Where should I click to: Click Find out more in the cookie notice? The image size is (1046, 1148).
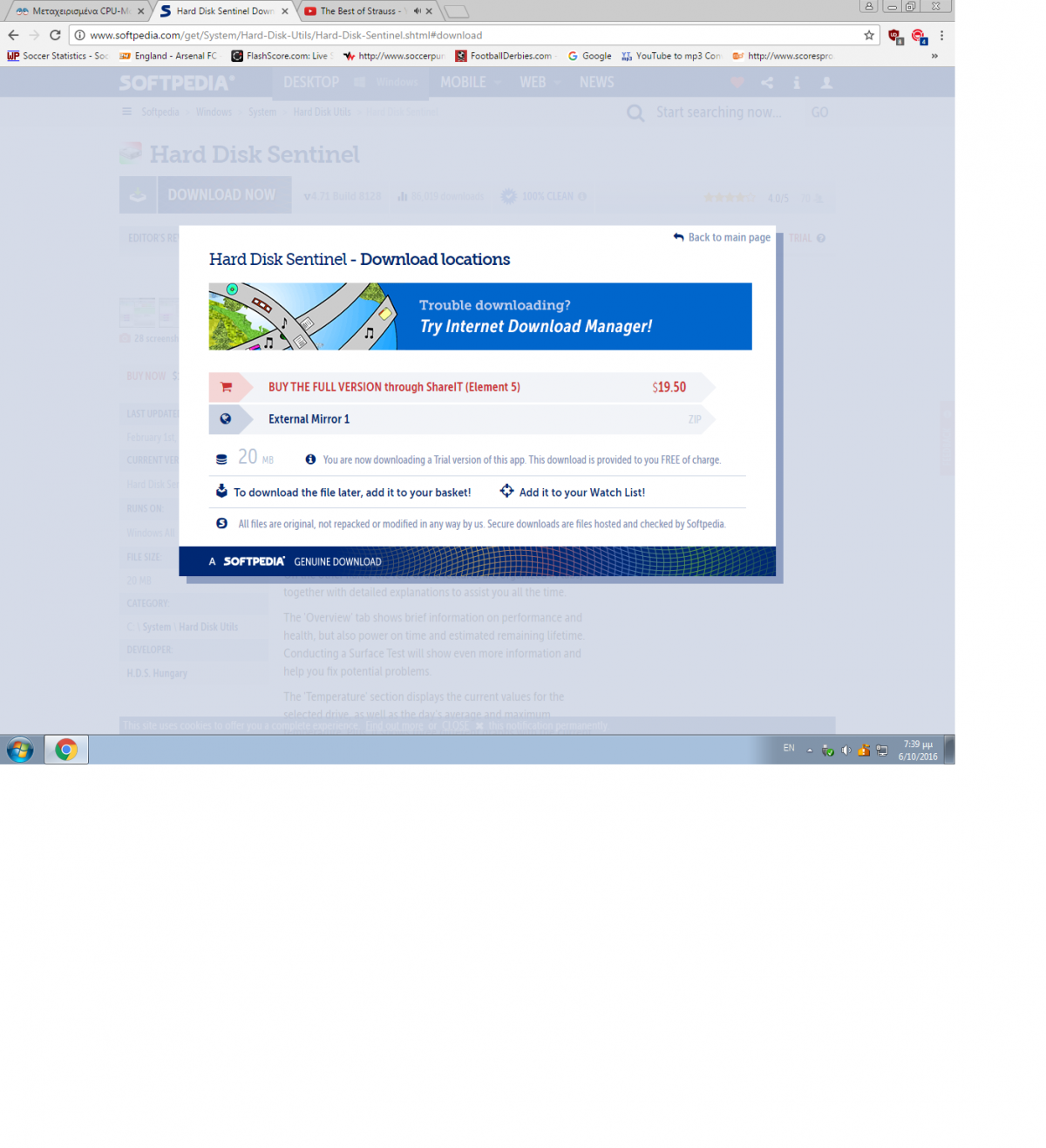click(394, 725)
